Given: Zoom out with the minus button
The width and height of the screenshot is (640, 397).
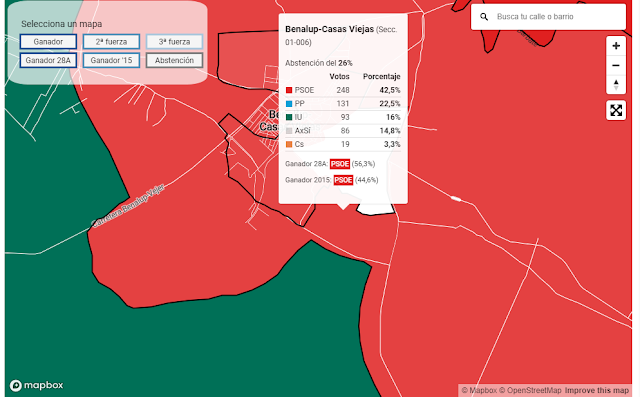Looking at the screenshot, I should [616, 65].
